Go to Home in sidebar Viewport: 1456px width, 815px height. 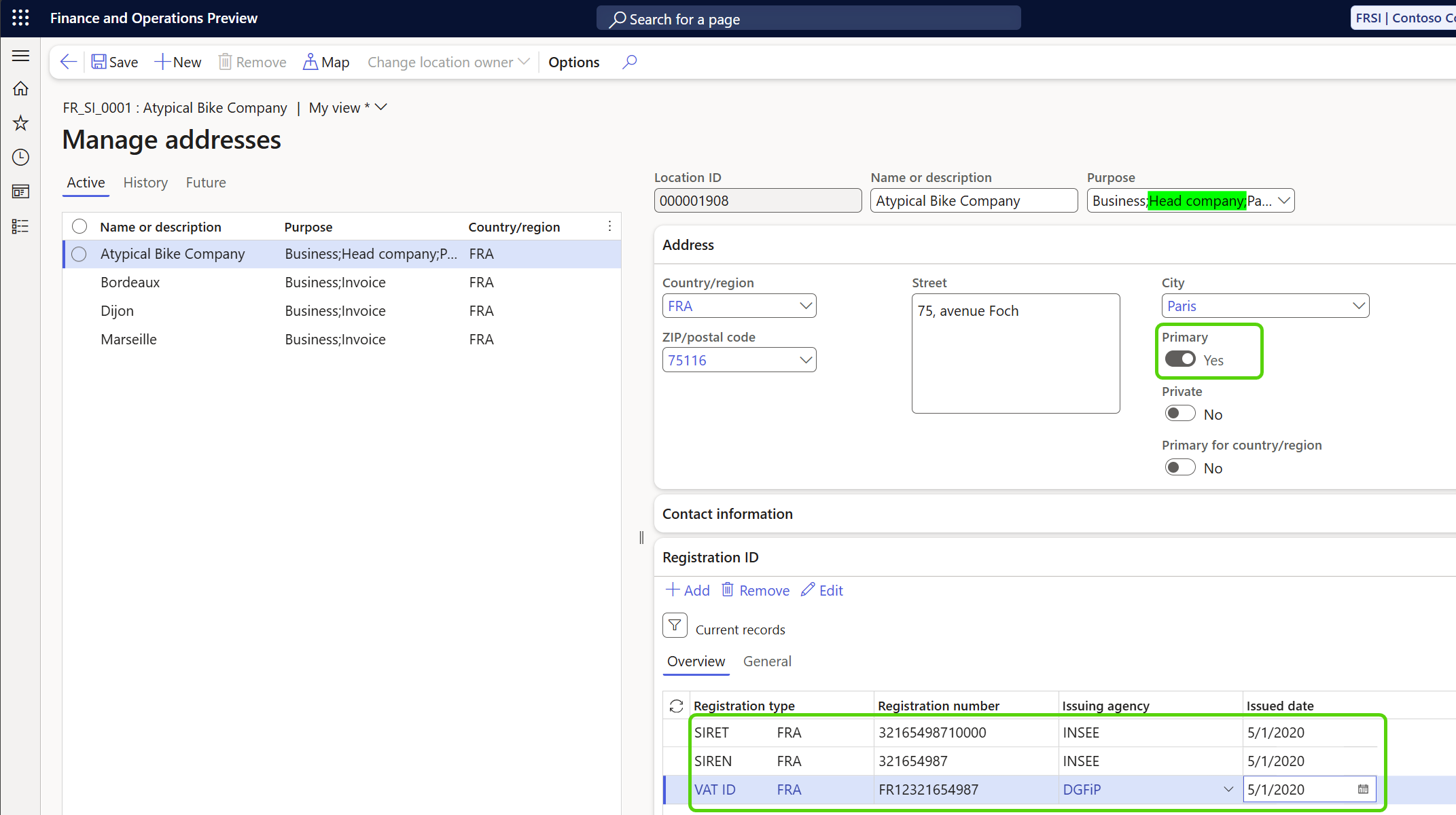point(20,88)
